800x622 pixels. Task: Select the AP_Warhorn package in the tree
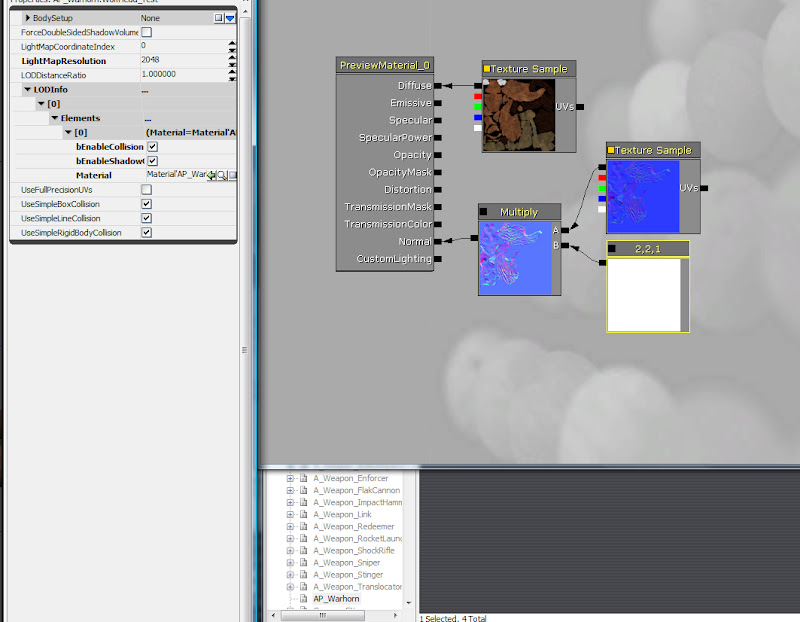336,599
